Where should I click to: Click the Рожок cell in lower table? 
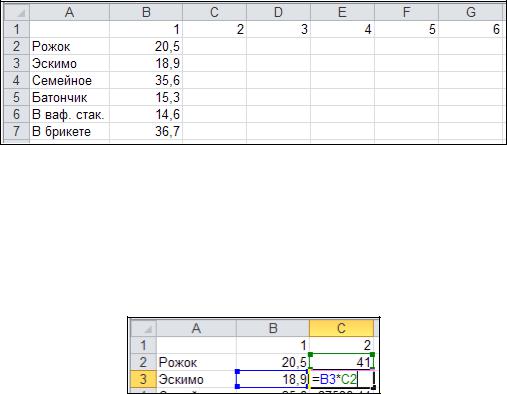pyautogui.click(x=196, y=362)
